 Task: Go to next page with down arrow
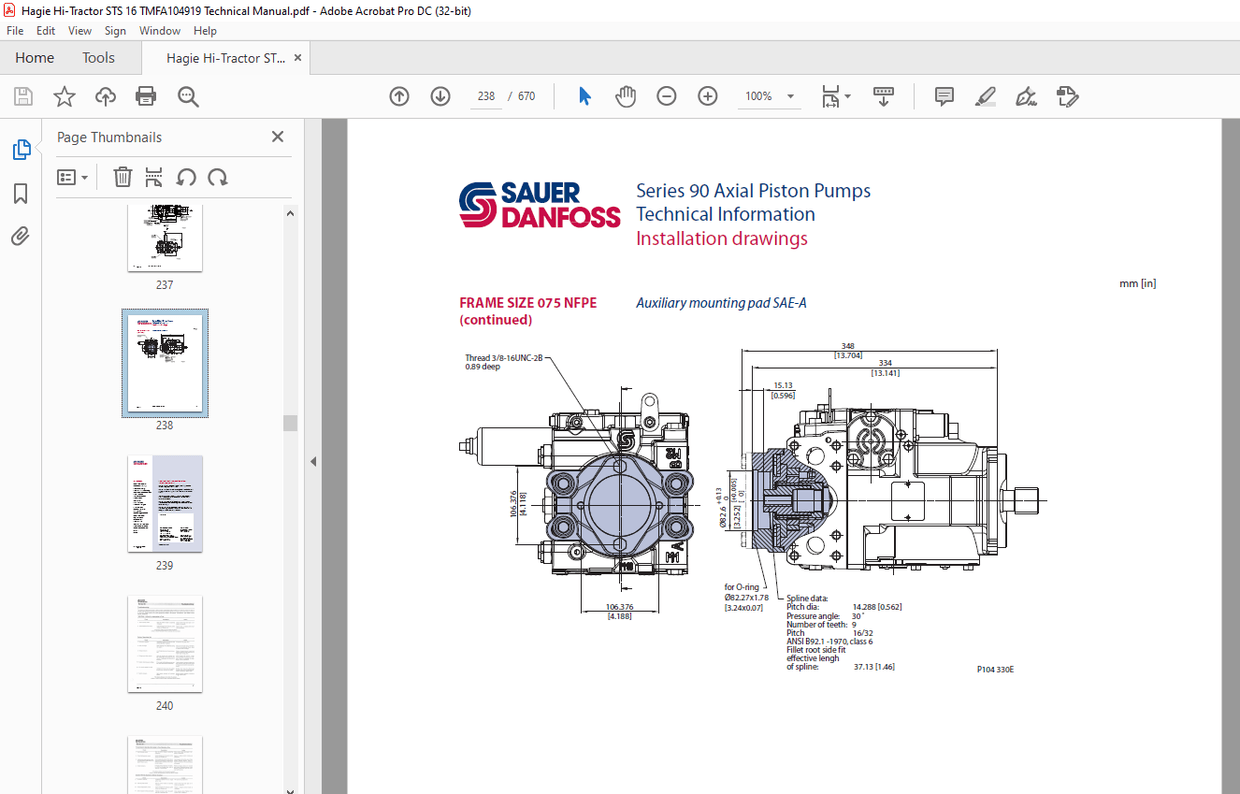pyautogui.click(x=440, y=96)
